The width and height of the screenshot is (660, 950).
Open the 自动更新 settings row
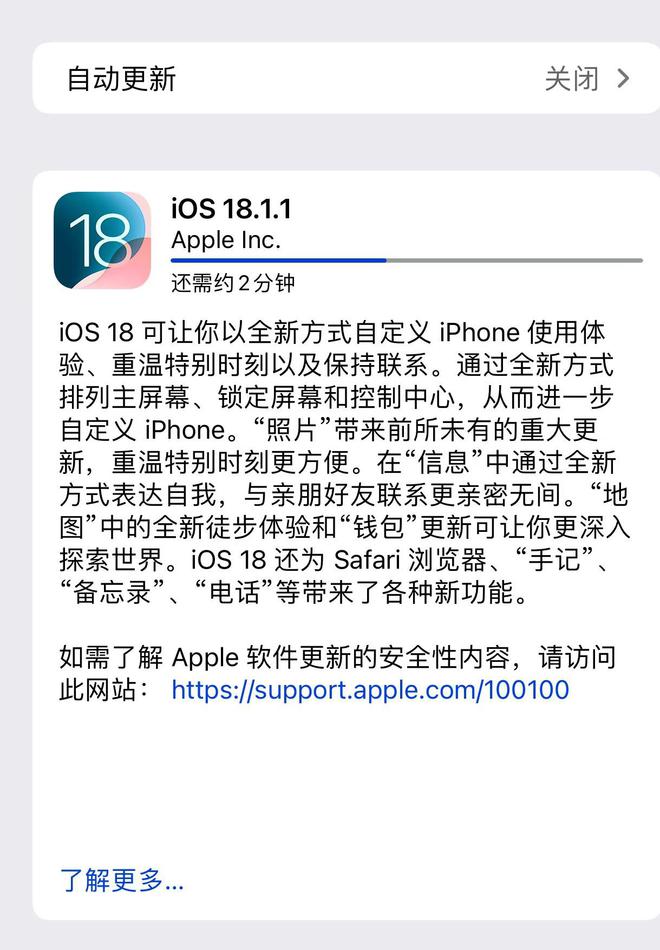pos(346,78)
